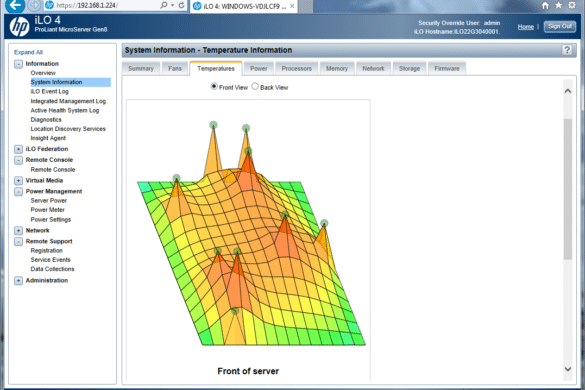Screen dimensions: 585x390
Task: Open Power Settings page
Action: (x=50, y=220)
